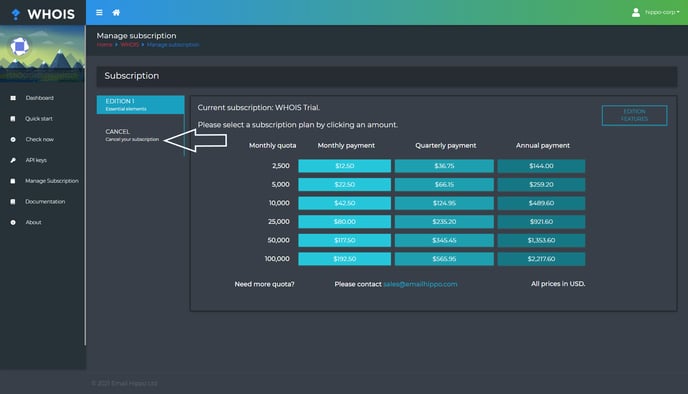The width and height of the screenshot is (688, 394).
Task: Click the 'Need more quota?' text
Action: pyautogui.click(x=264, y=284)
